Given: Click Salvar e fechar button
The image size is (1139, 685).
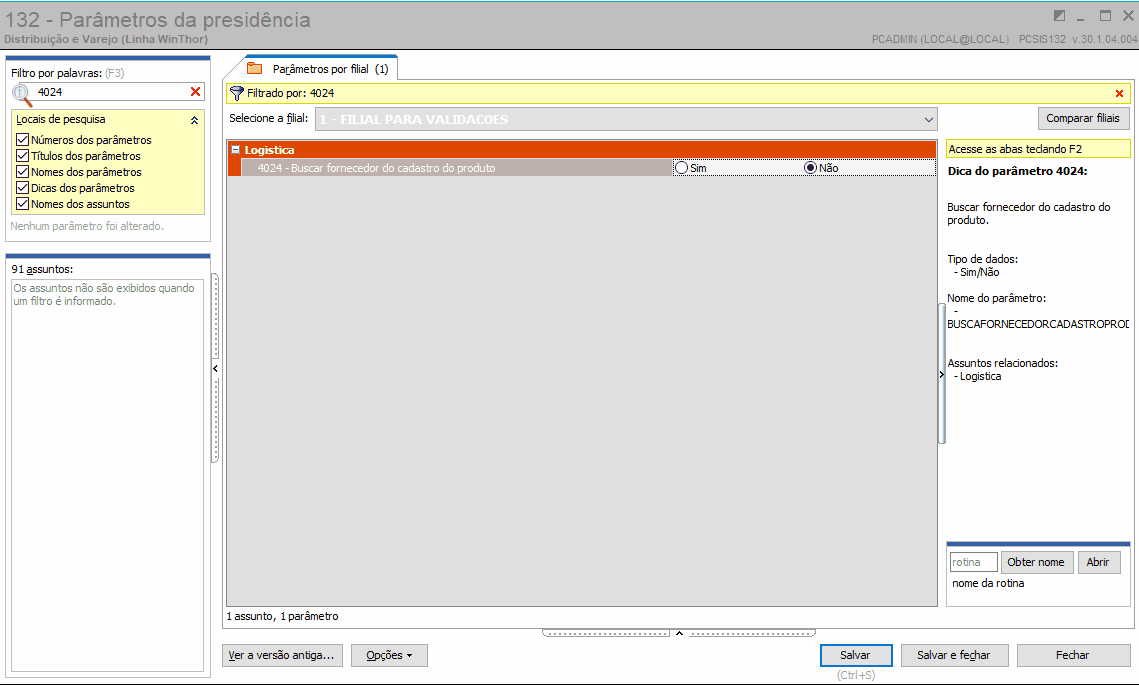Looking at the screenshot, I should pos(953,655).
